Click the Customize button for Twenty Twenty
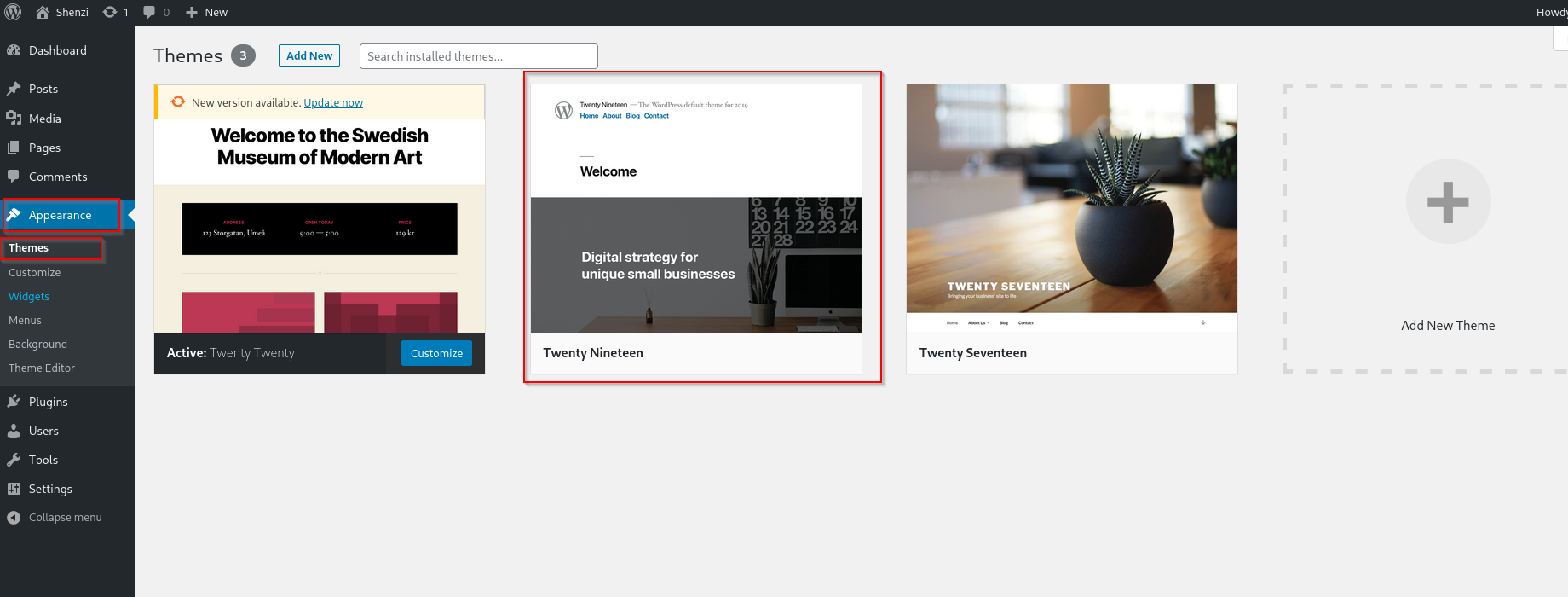1568x597 pixels. click(436, 353)
